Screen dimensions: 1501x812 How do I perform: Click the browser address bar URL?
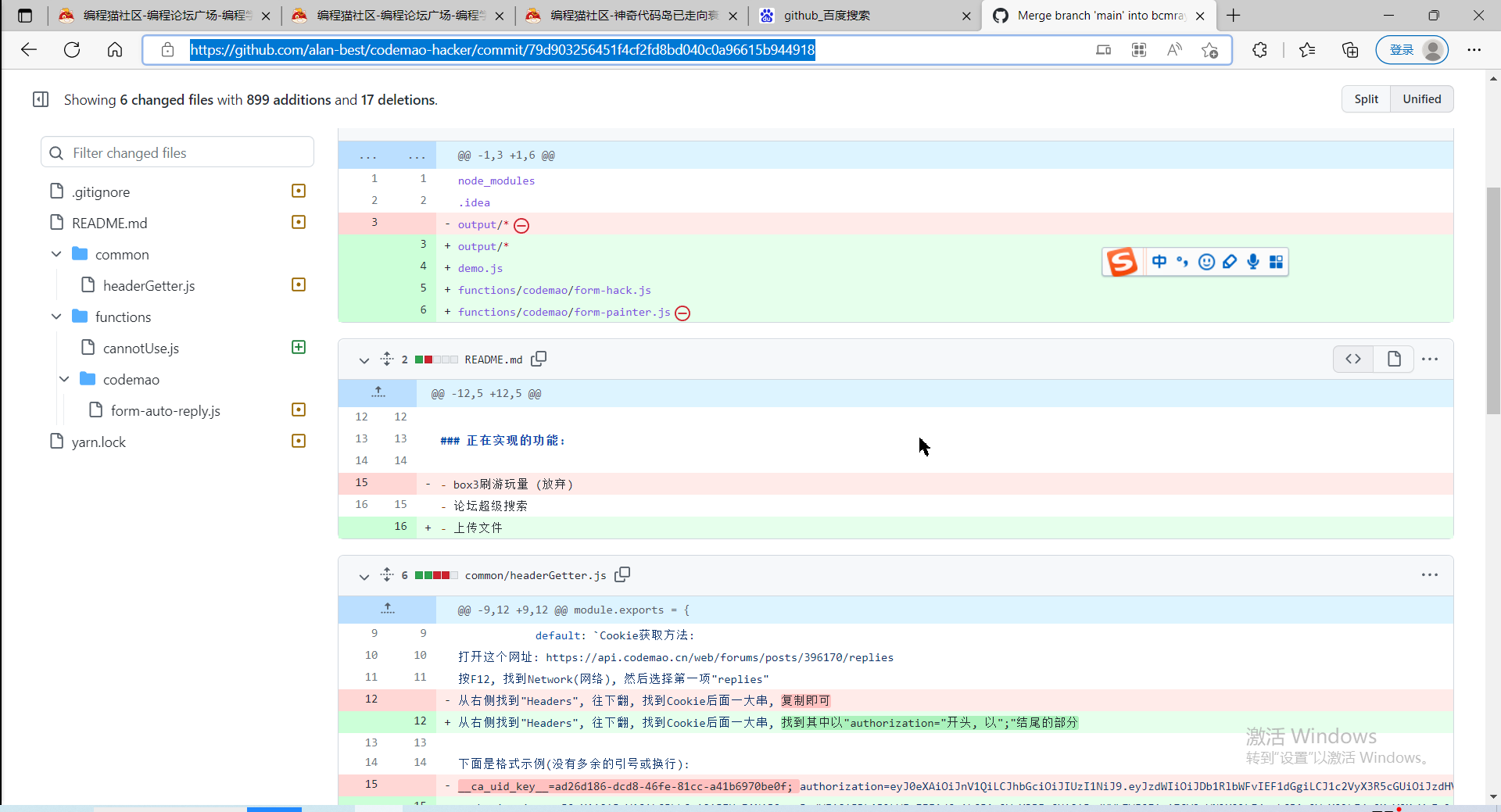[x=503, y=50]
